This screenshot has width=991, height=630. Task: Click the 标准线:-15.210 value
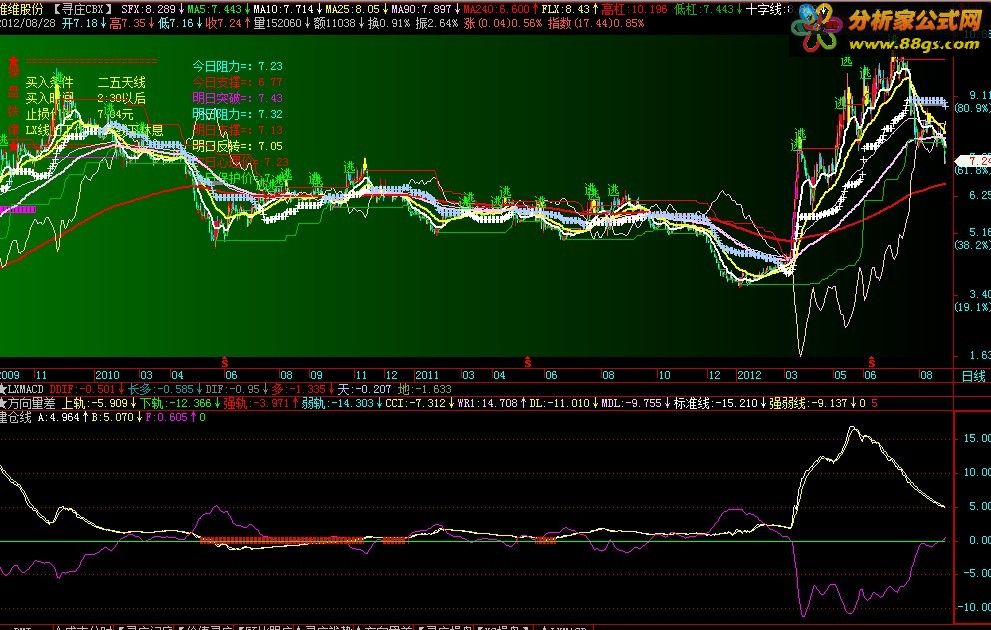click(x=714, y=403)
